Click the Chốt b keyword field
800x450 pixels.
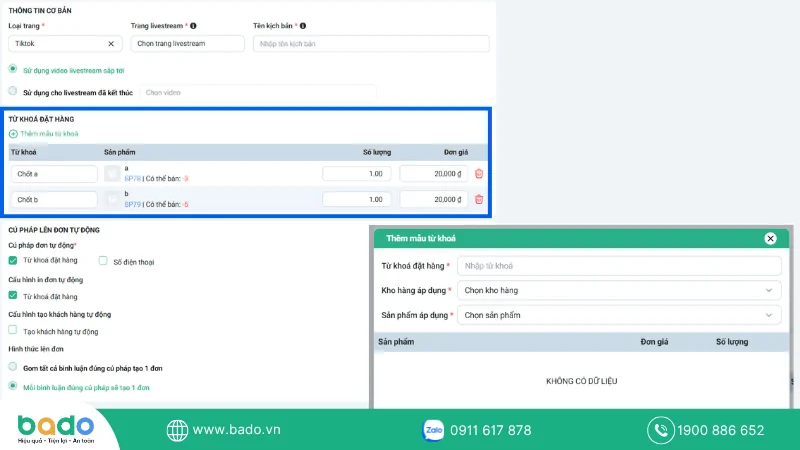pyautogui.click(x=54, y=199)
